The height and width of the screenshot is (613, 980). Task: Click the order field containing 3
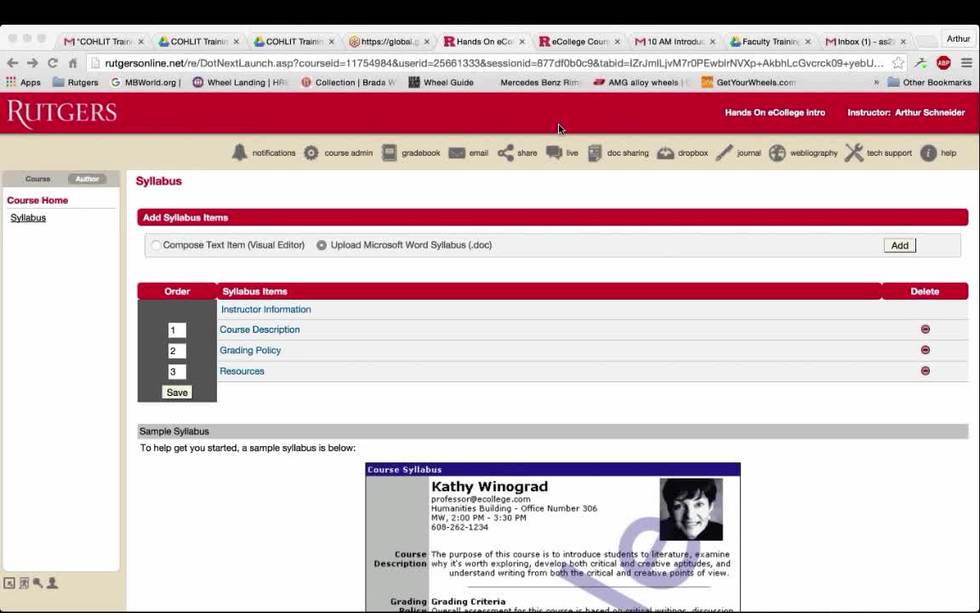point(177,371)
